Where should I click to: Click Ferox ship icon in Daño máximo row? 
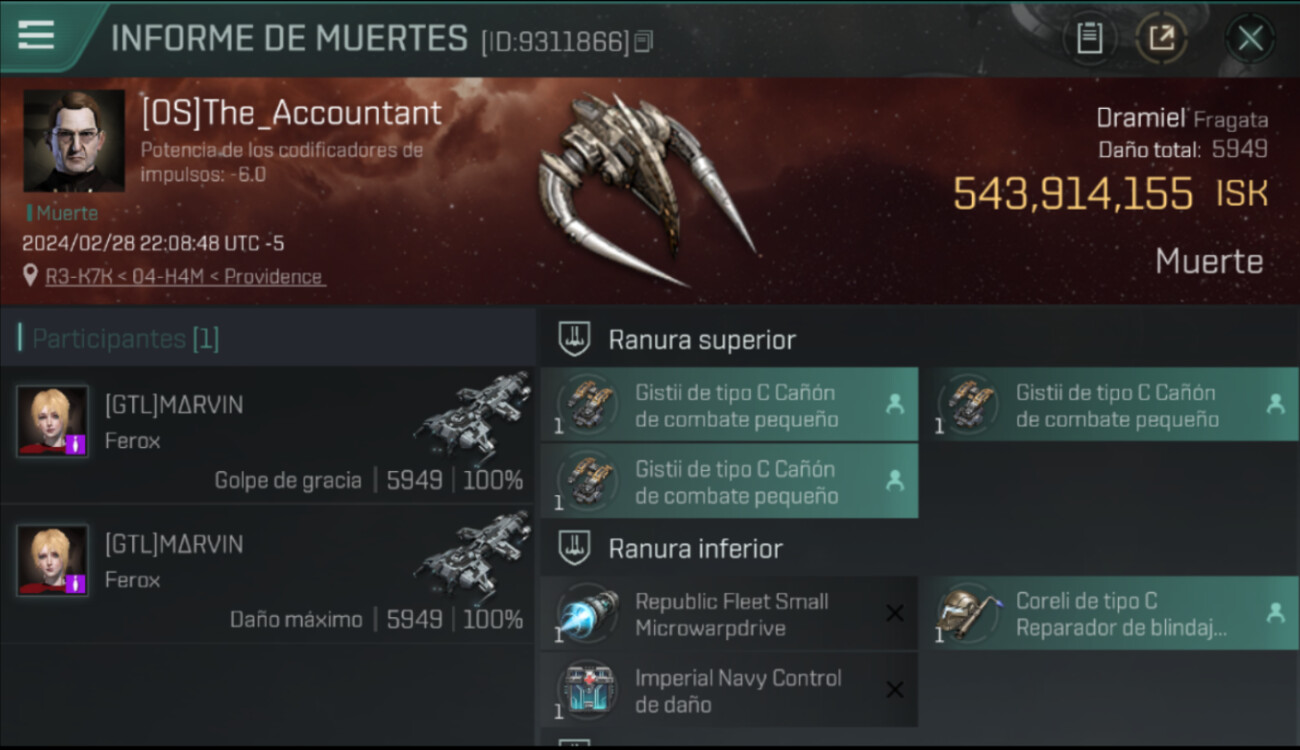pyautogui.click(x=472, y=556)
